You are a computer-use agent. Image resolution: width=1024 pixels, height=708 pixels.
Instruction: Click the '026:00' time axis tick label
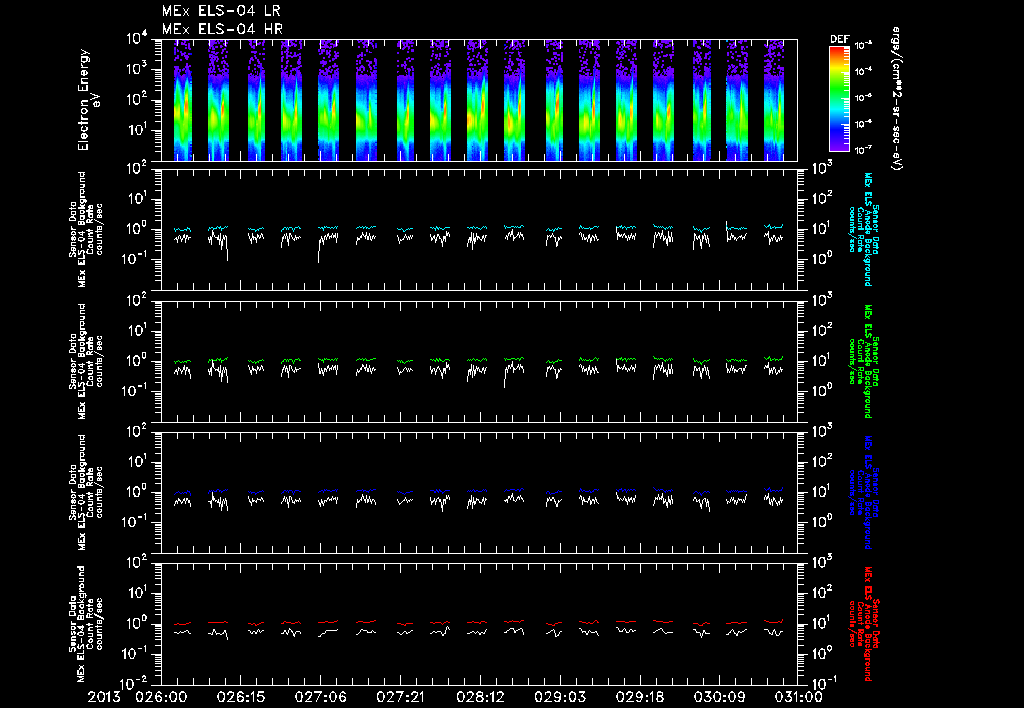[x=161, y=697]
